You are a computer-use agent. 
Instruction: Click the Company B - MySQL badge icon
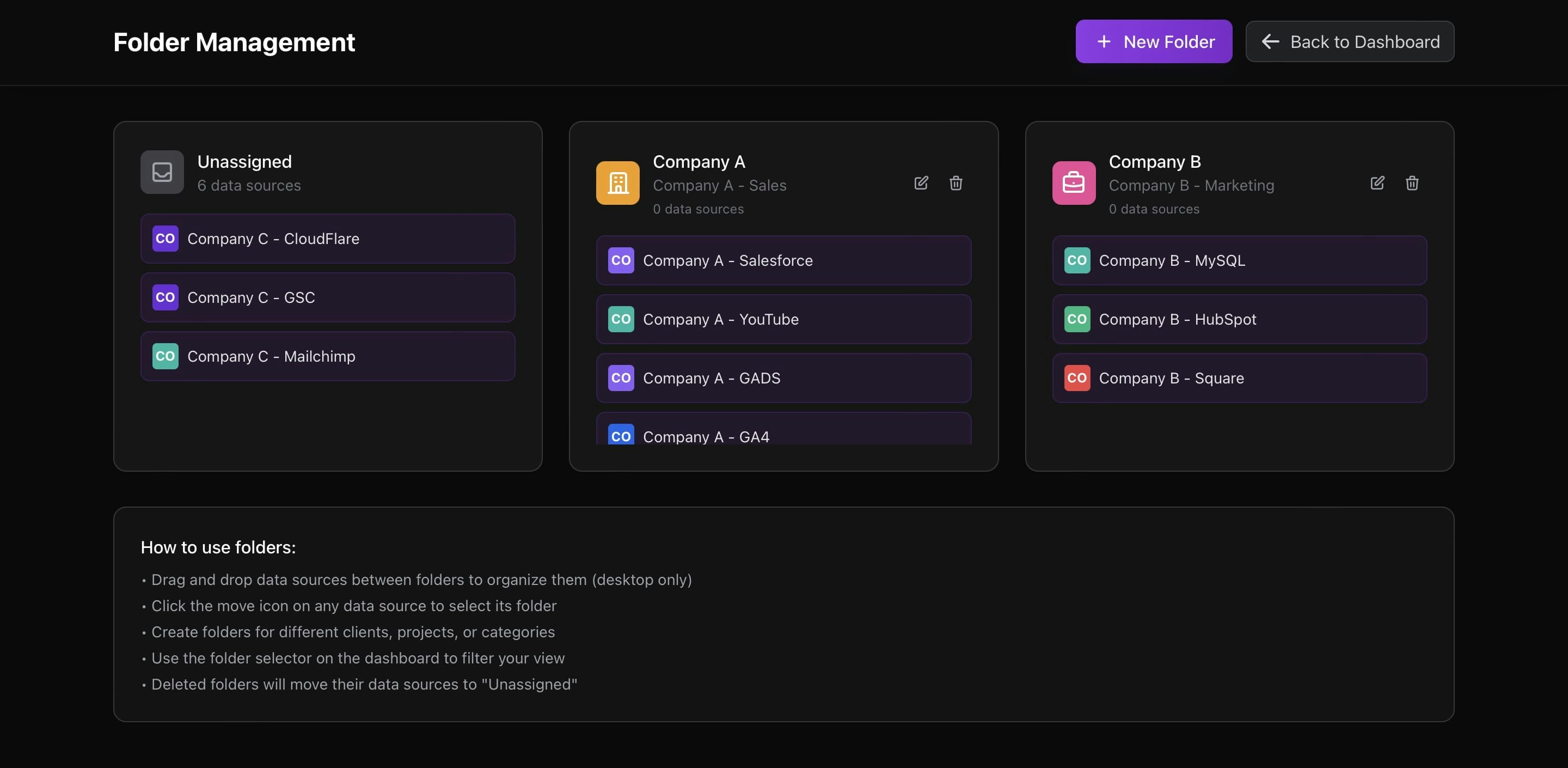1077,260
